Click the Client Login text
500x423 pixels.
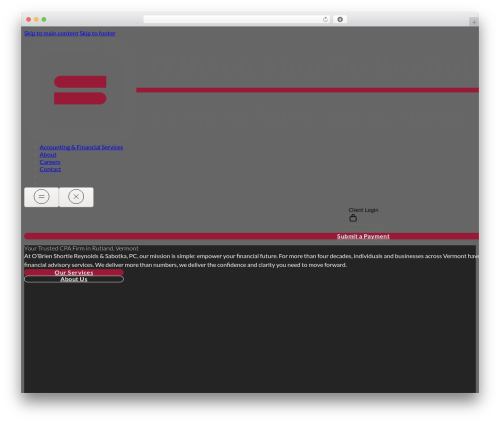click(363, 210)
